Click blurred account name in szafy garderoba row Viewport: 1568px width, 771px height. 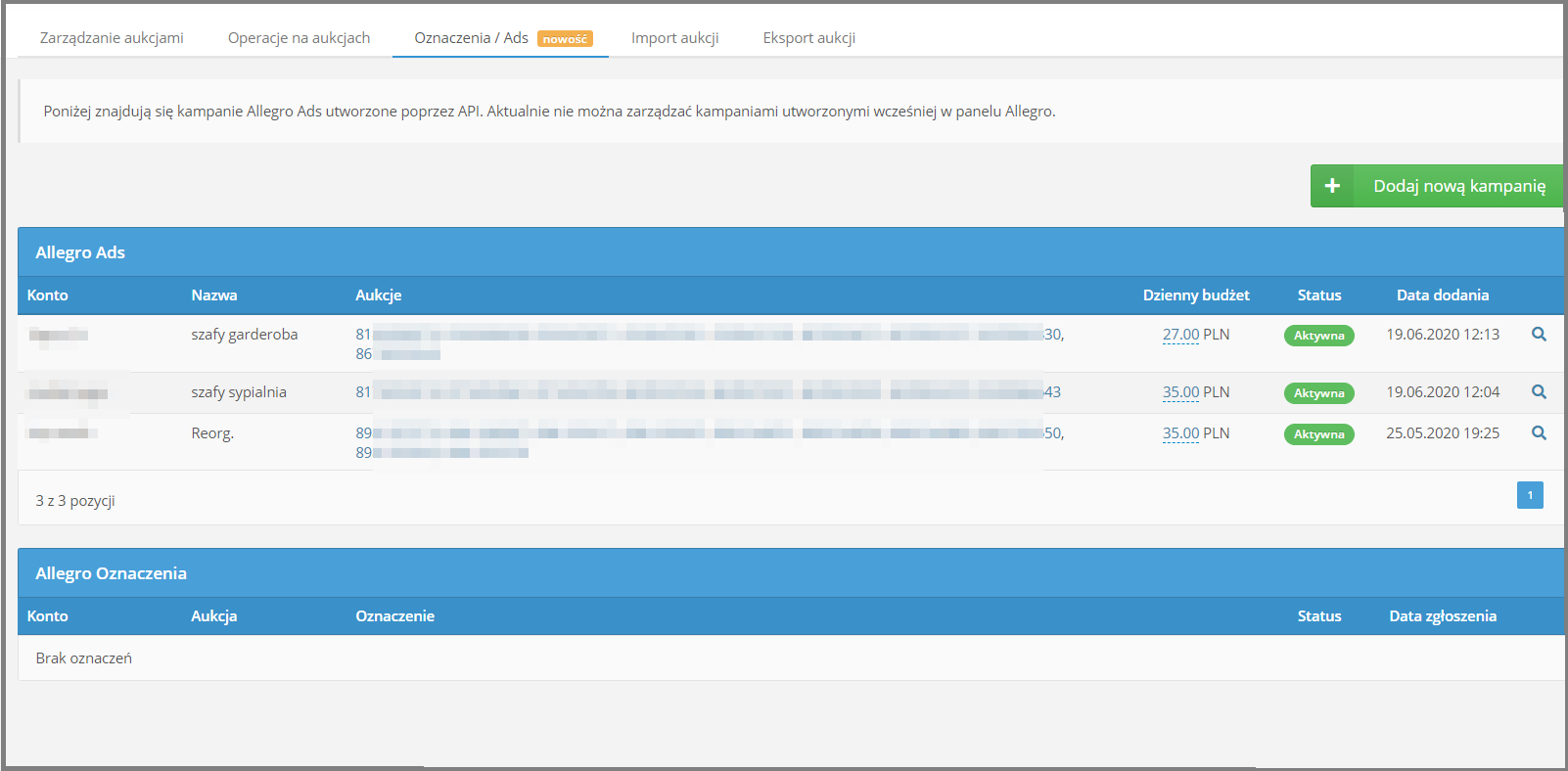tap(58, 336)
